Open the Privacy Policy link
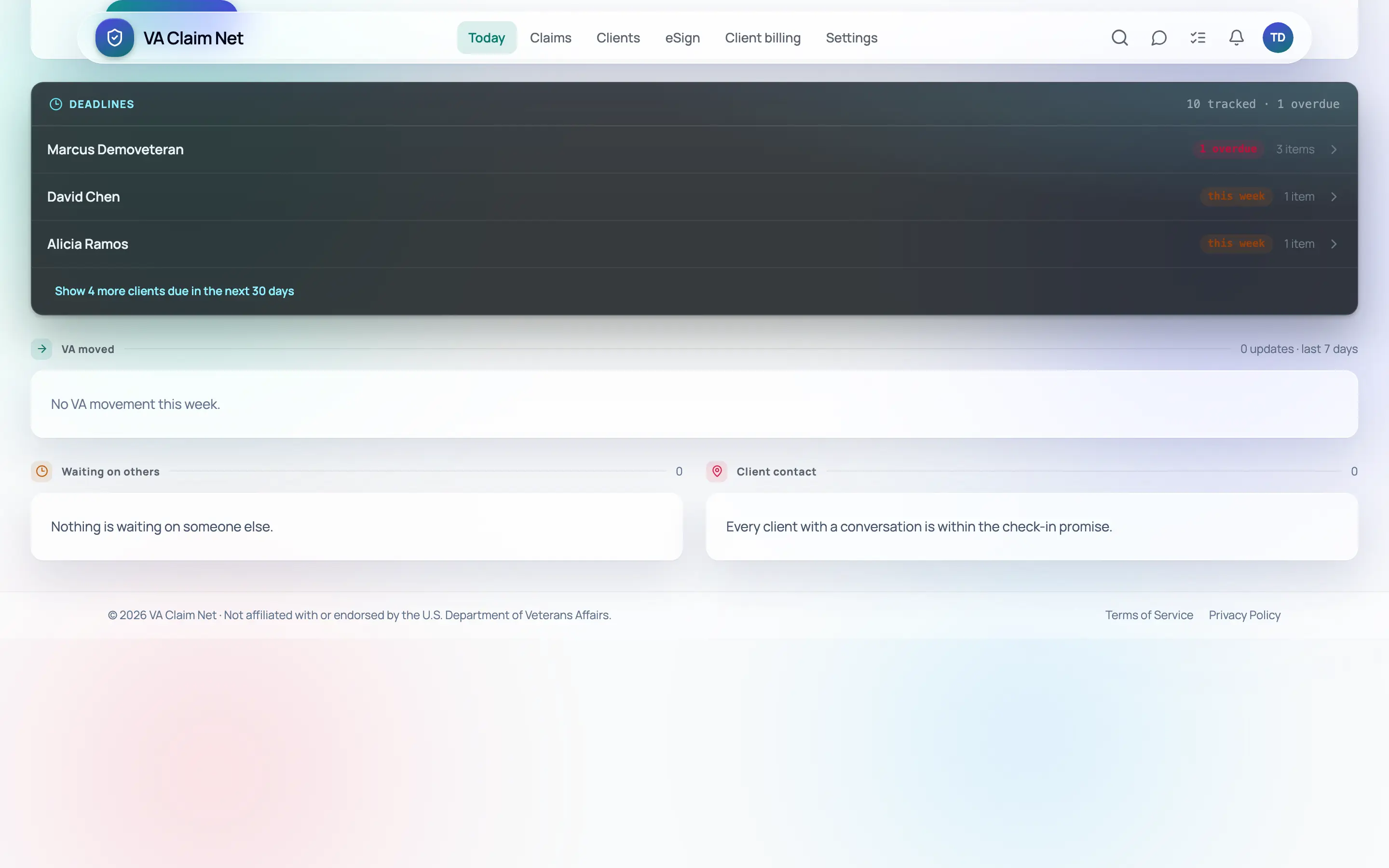 [x=1244, y=615]
